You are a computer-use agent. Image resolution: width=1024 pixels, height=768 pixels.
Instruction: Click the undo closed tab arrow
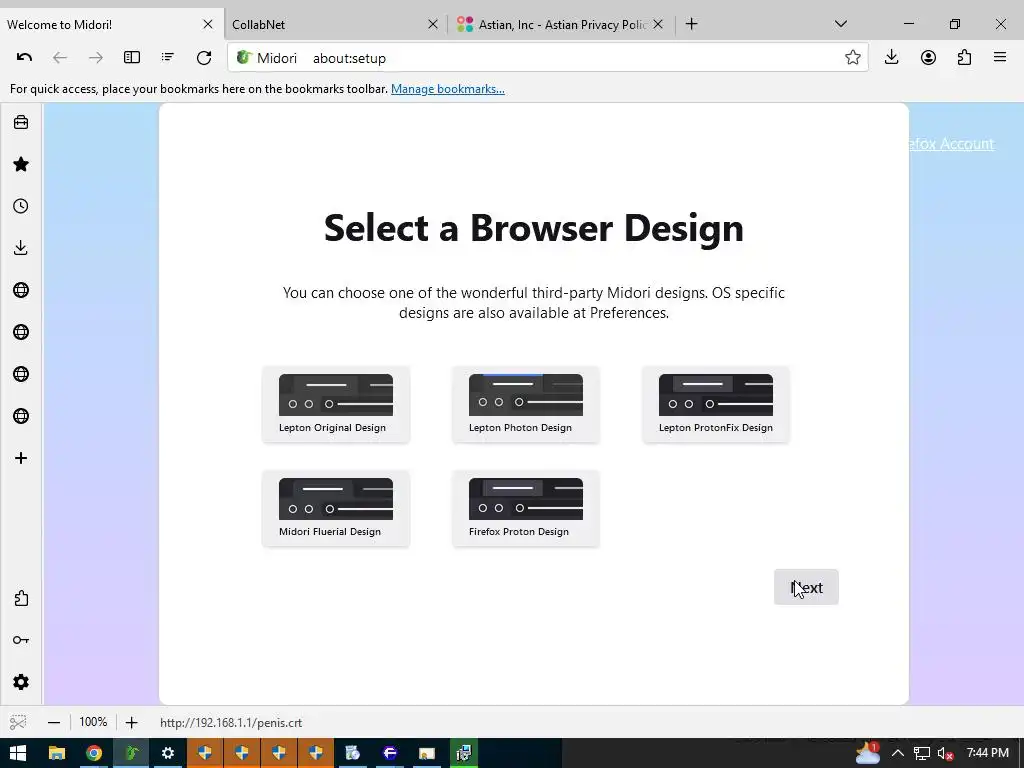click(x=24, y=57)
